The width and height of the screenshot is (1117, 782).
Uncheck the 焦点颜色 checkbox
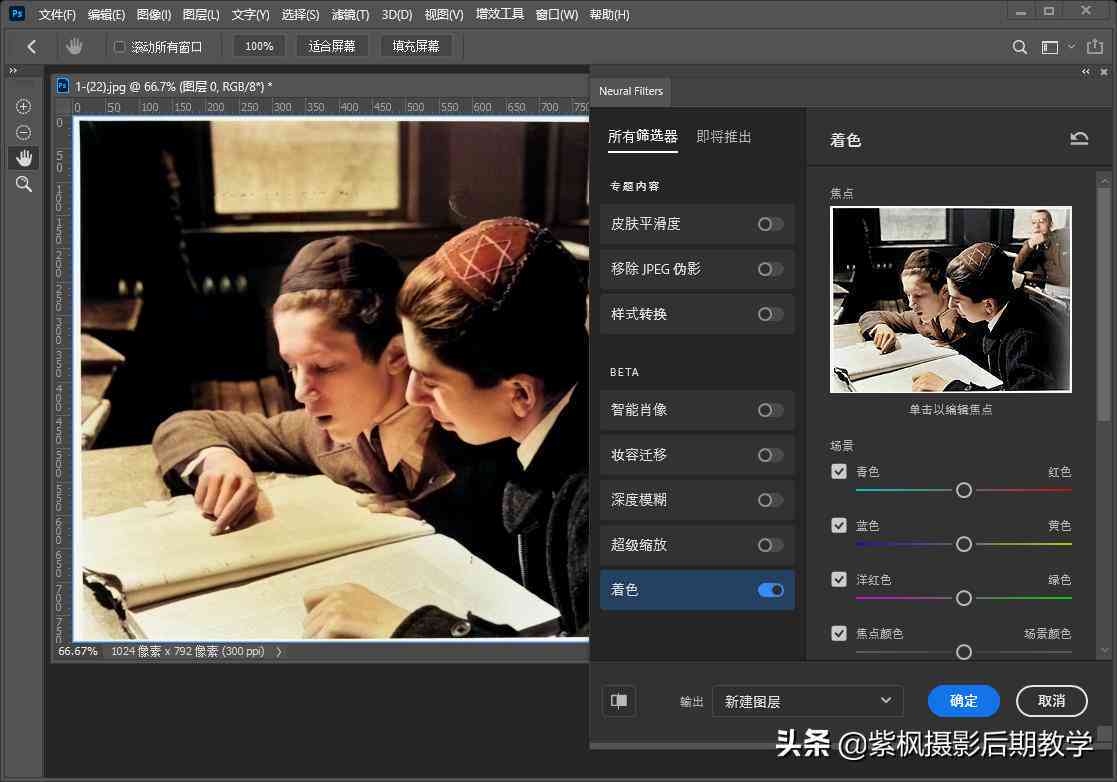(839, 633)
